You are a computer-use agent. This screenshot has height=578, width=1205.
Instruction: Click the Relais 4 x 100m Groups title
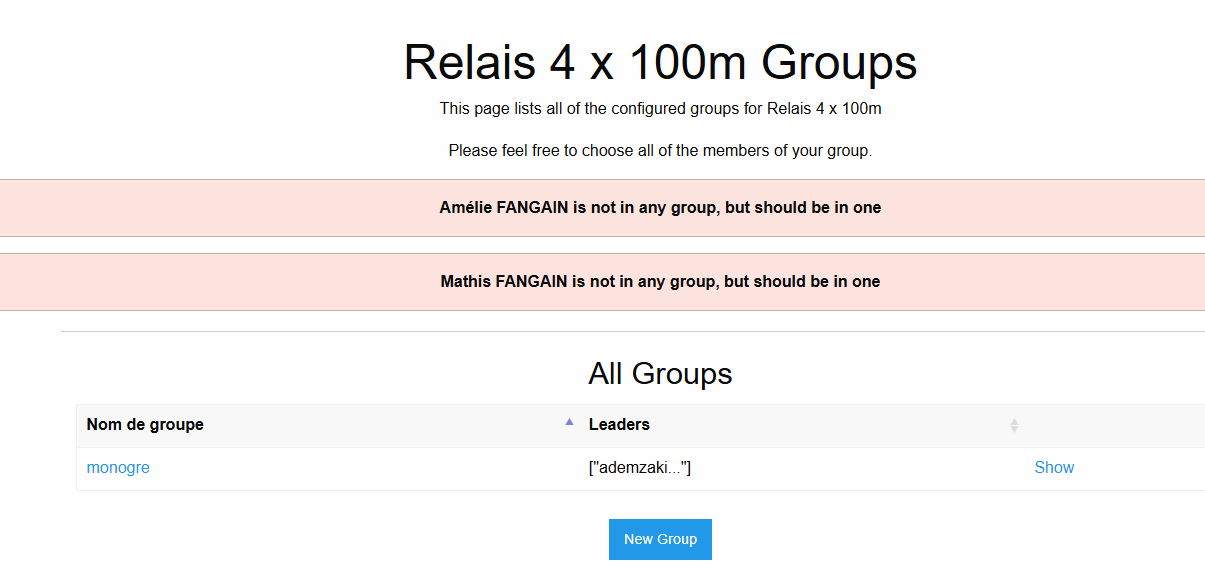point(660,63)
